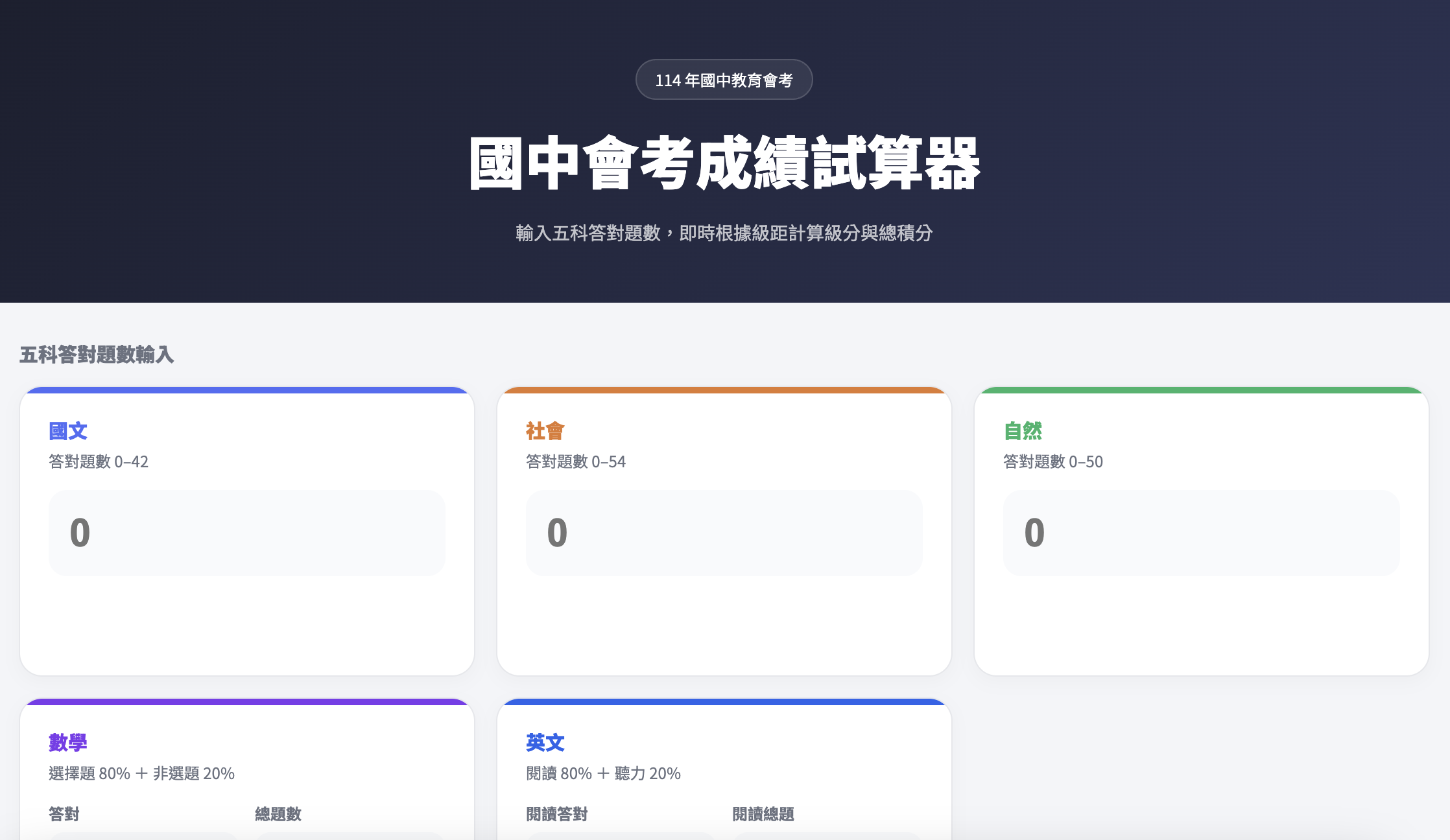Click the 總題數 label in 數學 card

pyautogui.click(x=278, y=814)
